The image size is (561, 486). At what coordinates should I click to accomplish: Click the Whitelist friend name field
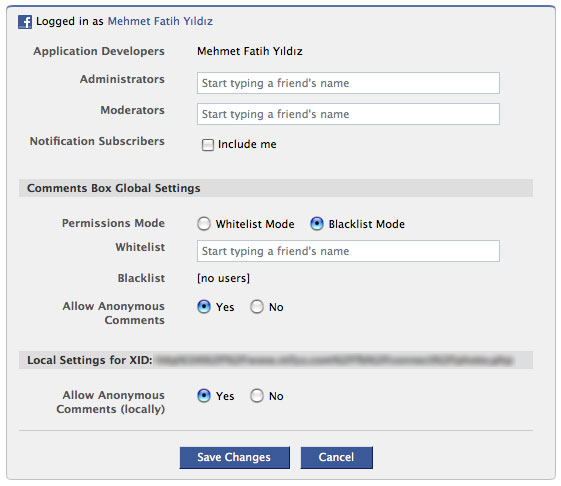[348, 251]
